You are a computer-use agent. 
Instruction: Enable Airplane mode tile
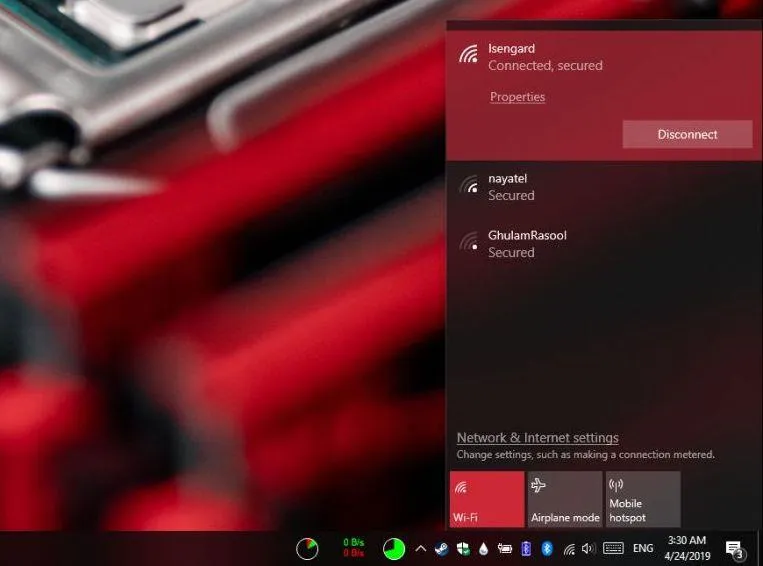[565, 499]
